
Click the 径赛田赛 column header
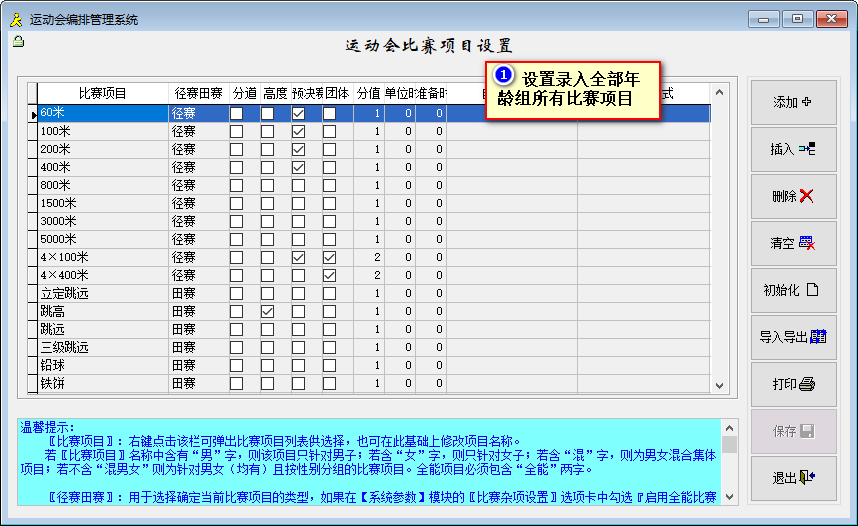(x=198, y=93)
